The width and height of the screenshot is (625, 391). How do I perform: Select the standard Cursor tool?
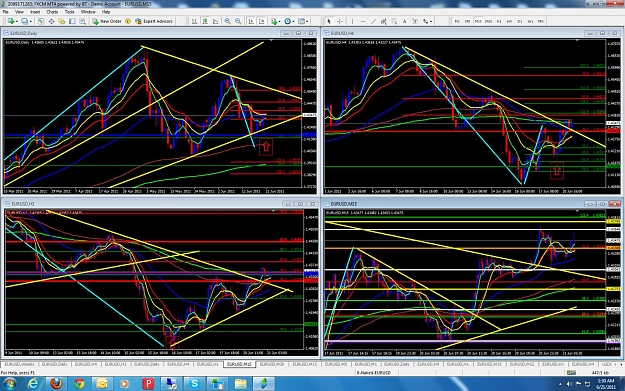point(329,21)
